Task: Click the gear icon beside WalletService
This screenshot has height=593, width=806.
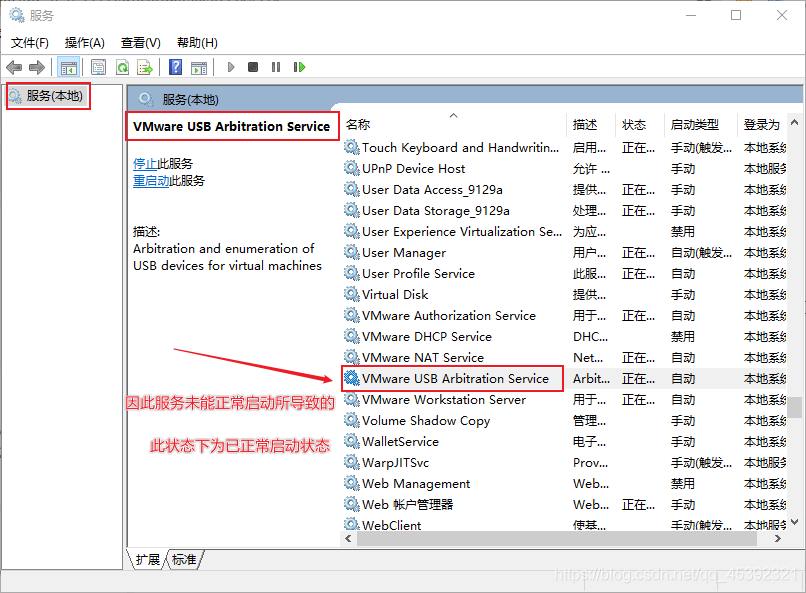Action: pyautogui.click(x=352, y=441)
